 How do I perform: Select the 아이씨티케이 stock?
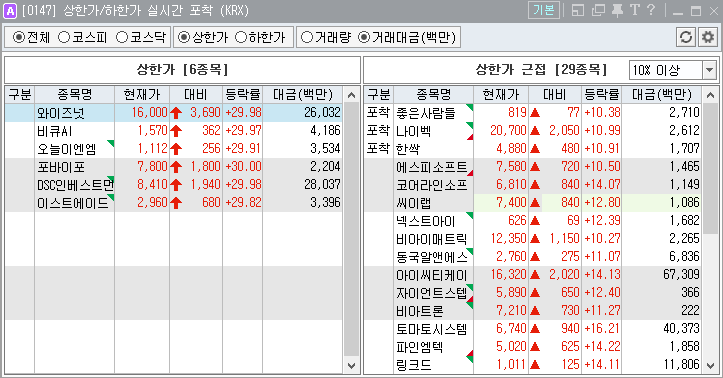point(432,275)
